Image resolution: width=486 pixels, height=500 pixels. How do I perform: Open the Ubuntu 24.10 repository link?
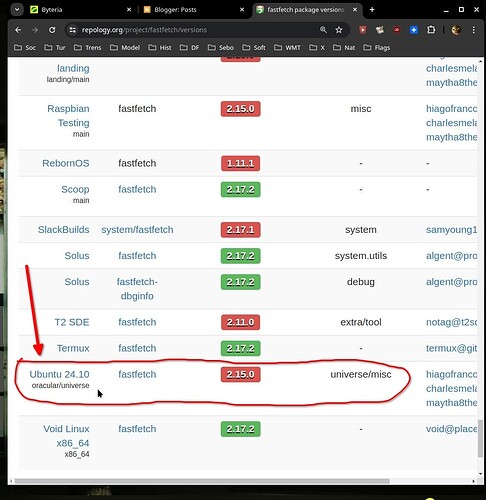pyautogui.click(x=59, y=374)
